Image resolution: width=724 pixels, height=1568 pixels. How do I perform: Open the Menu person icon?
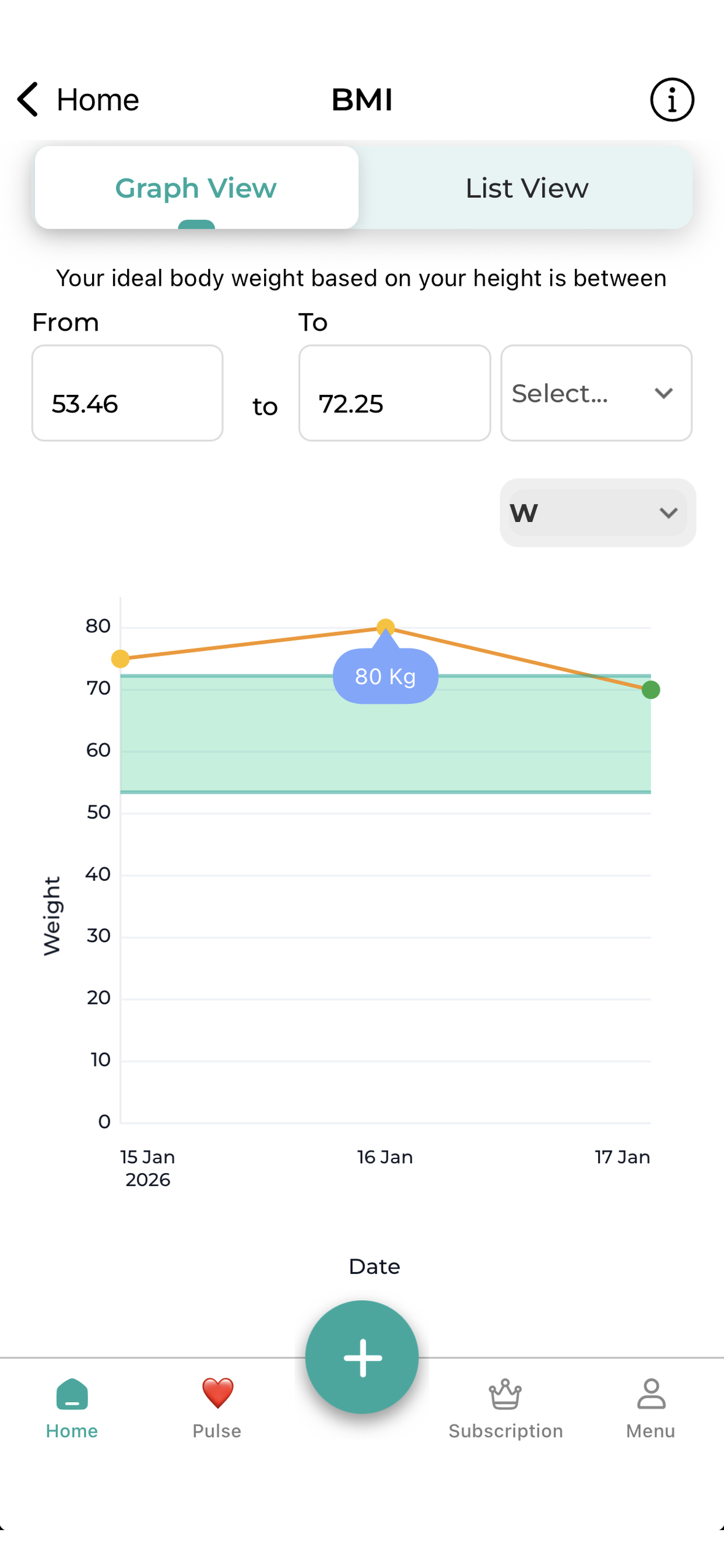(x=651, y=1394)
